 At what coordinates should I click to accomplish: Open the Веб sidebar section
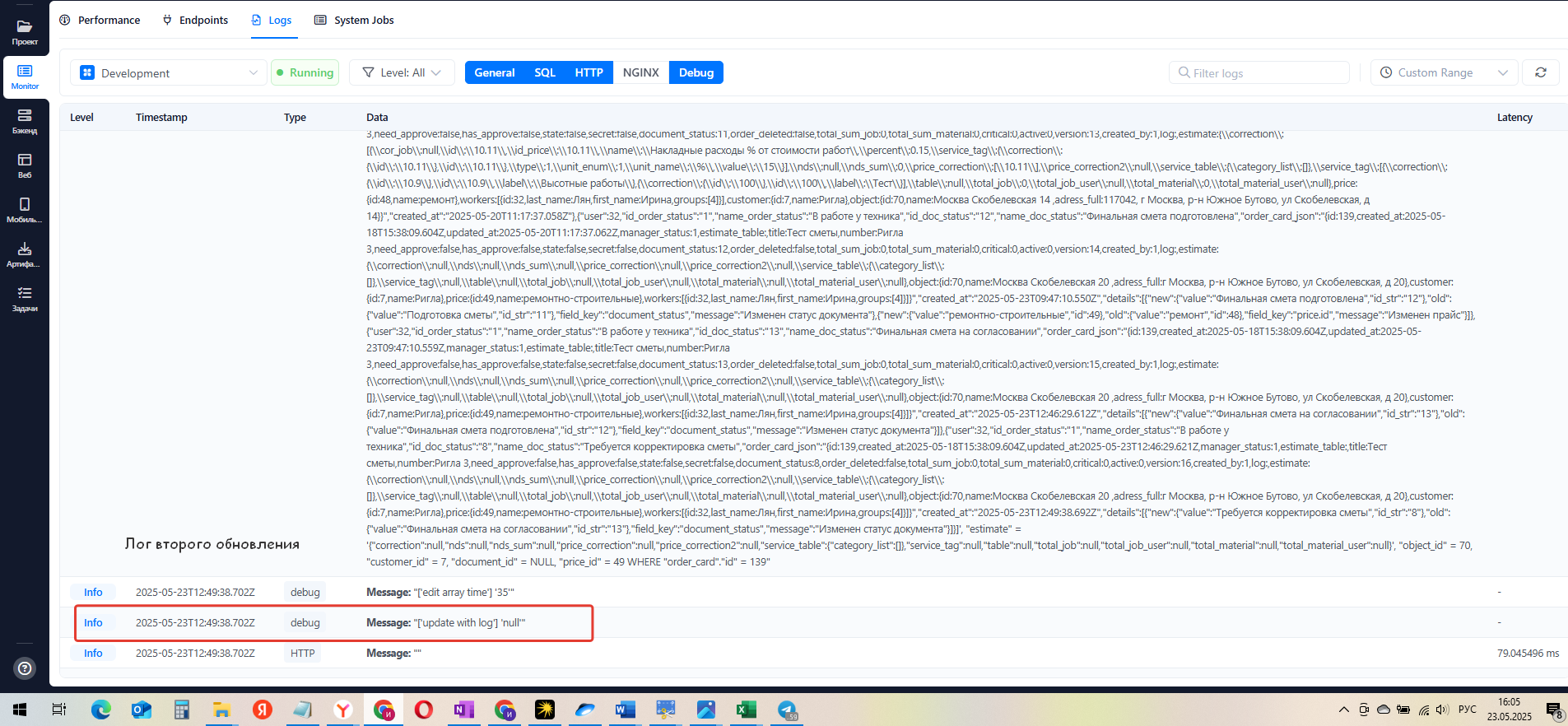(x=25, y=165)
